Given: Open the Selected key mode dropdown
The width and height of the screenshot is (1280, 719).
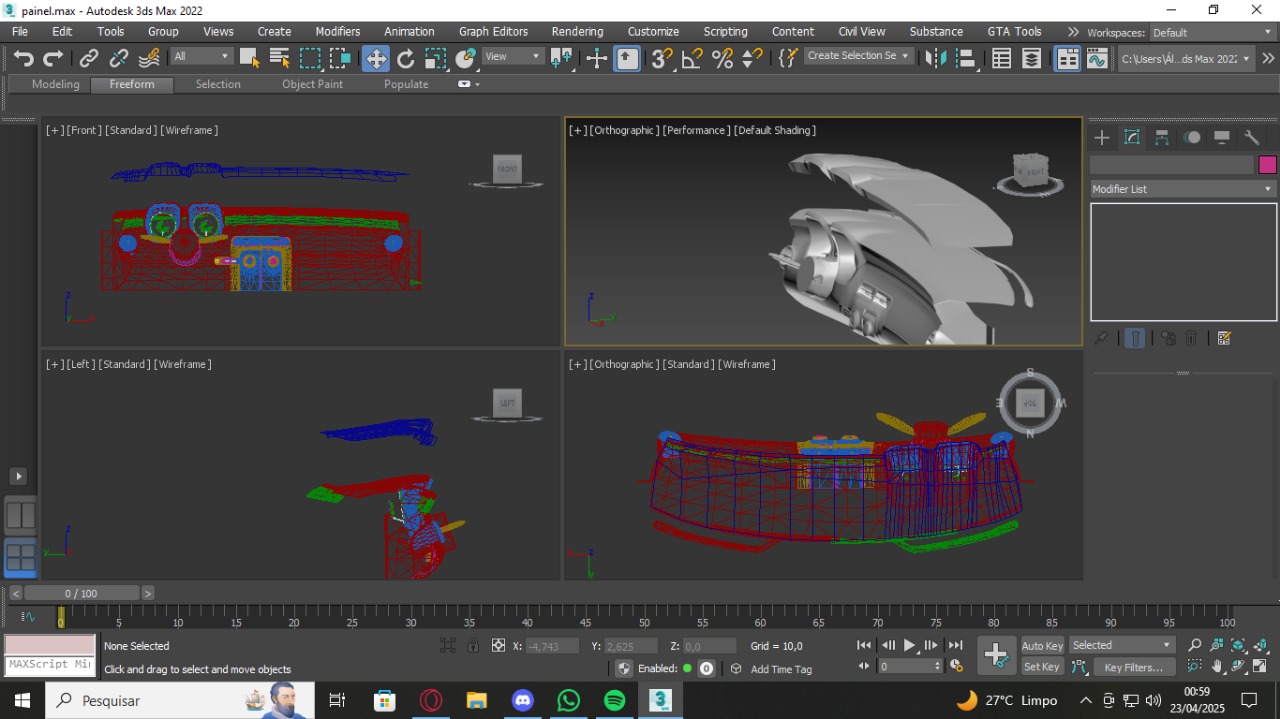Looking at the screenshot, I should 1122,645.
